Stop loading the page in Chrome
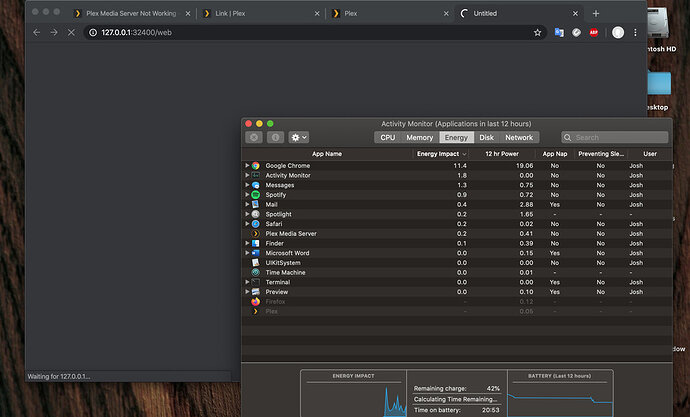Image resolution: width=690 pixels, height=417 pixels. pyautogui.click(x=71, y=33)
